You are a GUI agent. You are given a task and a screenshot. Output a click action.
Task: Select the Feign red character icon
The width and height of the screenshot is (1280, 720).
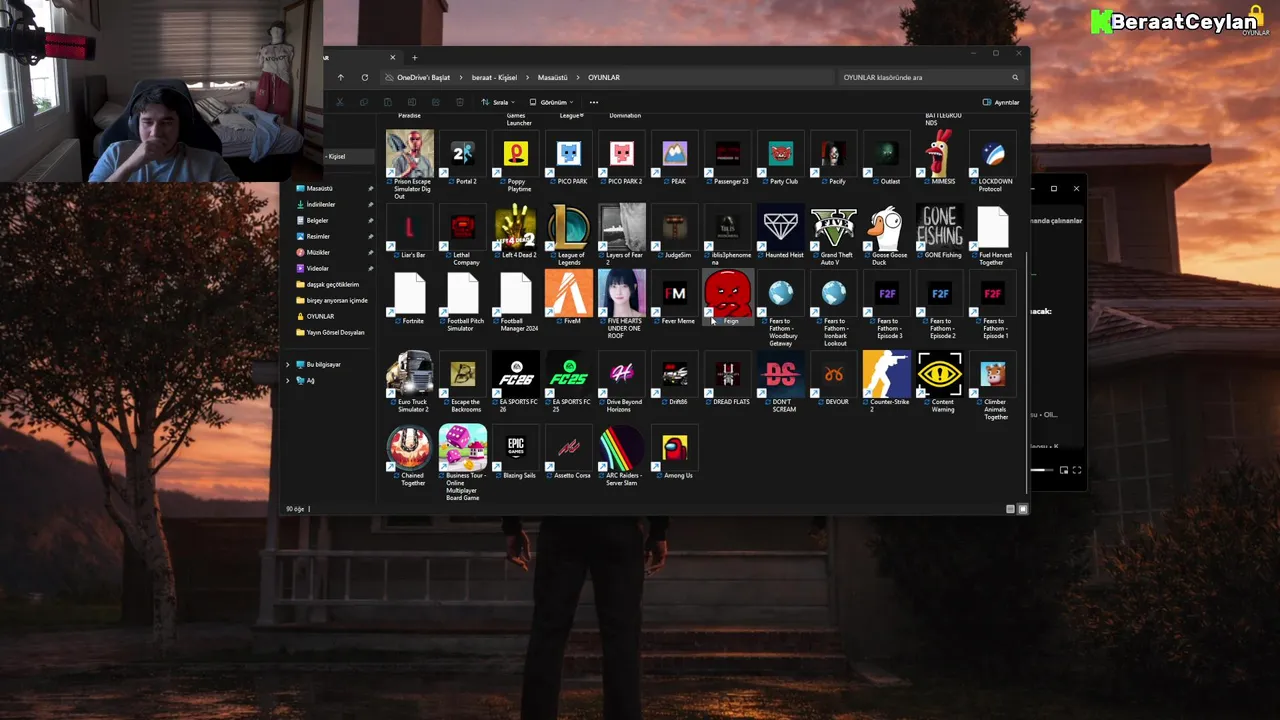(728, 297)
